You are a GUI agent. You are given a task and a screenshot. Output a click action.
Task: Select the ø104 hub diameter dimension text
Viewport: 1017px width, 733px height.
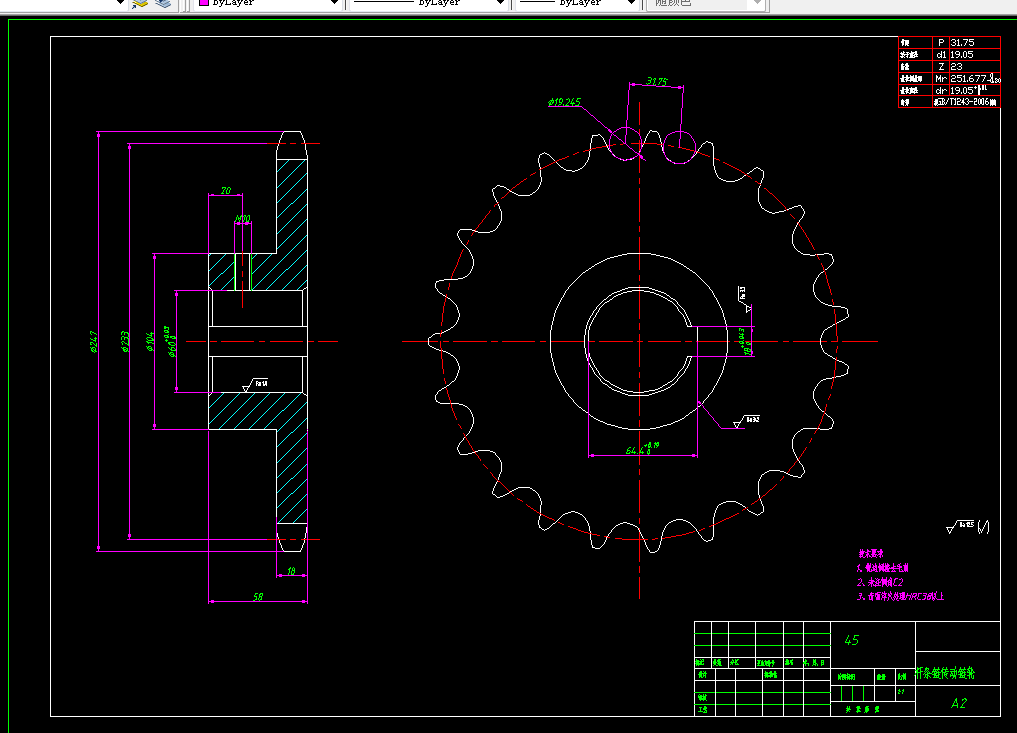click(150, 341)
